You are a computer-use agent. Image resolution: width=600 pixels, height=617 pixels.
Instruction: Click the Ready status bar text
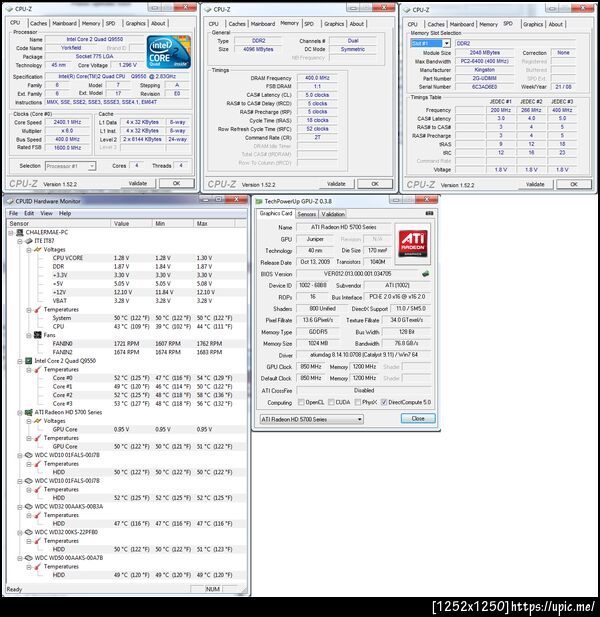[x=14, y=589]
